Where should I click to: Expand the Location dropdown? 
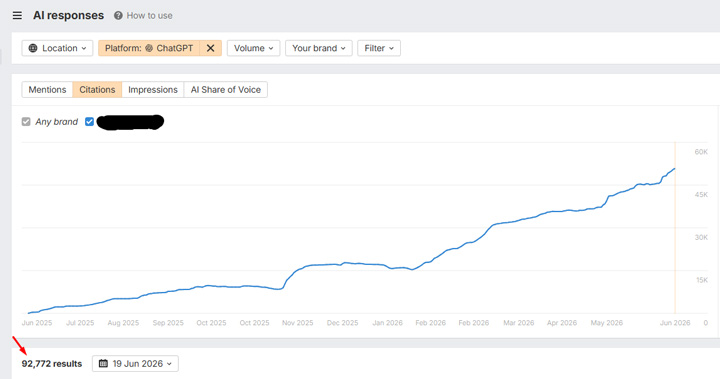click(57, 48)
